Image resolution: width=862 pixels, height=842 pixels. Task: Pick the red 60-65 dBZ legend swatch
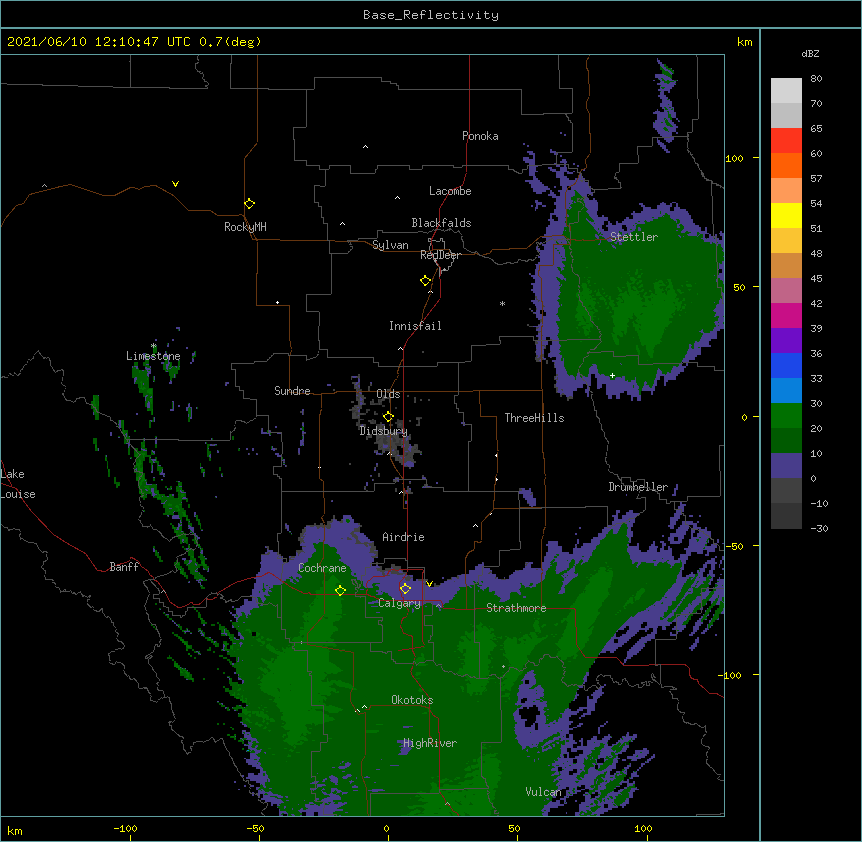pyautogui.click(x=786, y=141)
